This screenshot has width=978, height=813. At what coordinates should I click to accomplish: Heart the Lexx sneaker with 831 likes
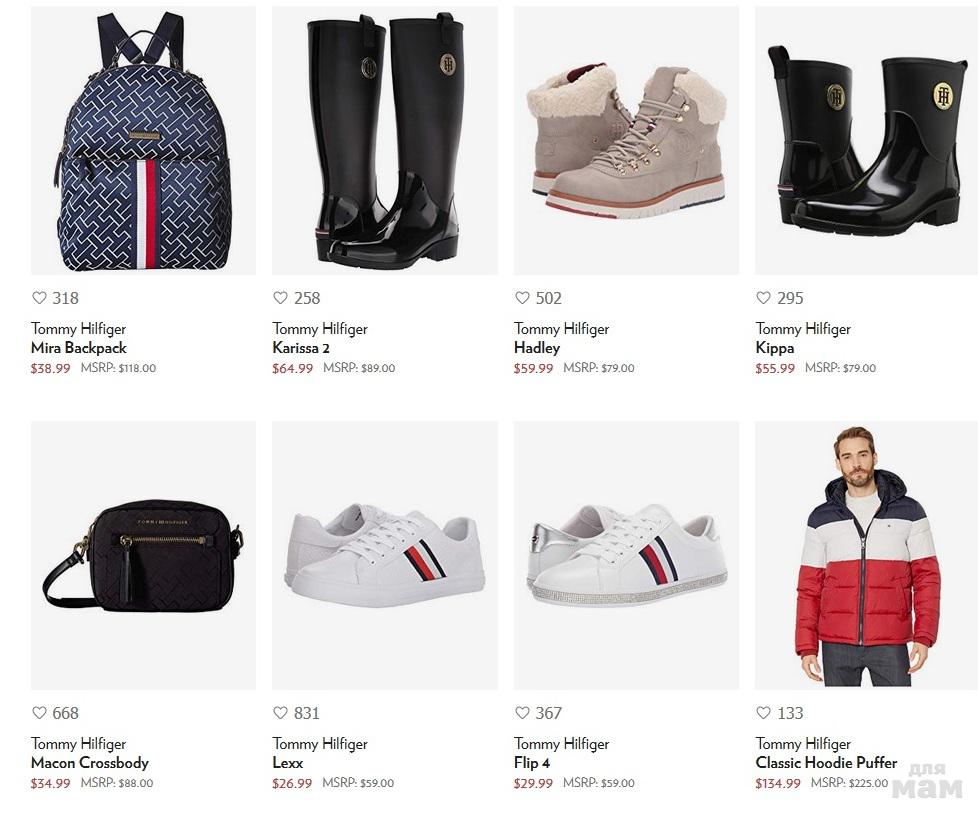point(281,713)
